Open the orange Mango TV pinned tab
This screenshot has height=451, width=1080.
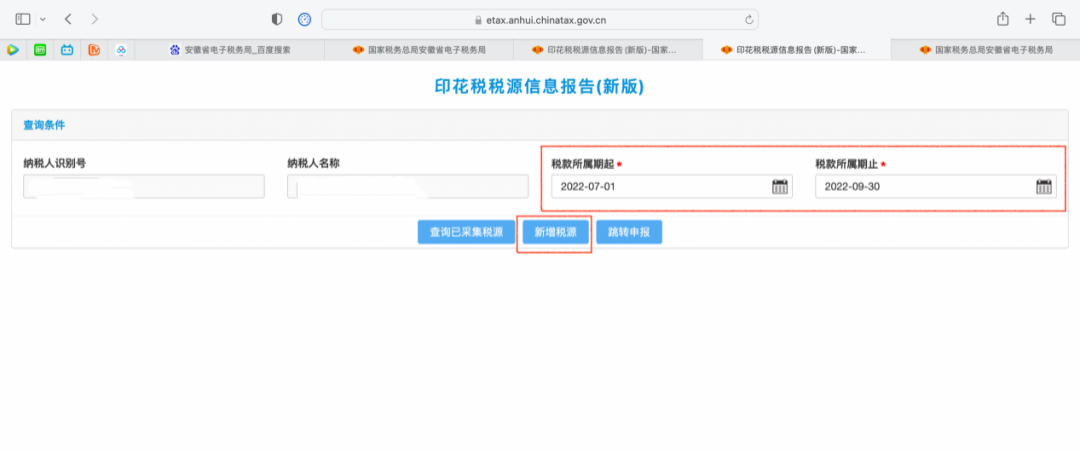[x=94, y=50]
